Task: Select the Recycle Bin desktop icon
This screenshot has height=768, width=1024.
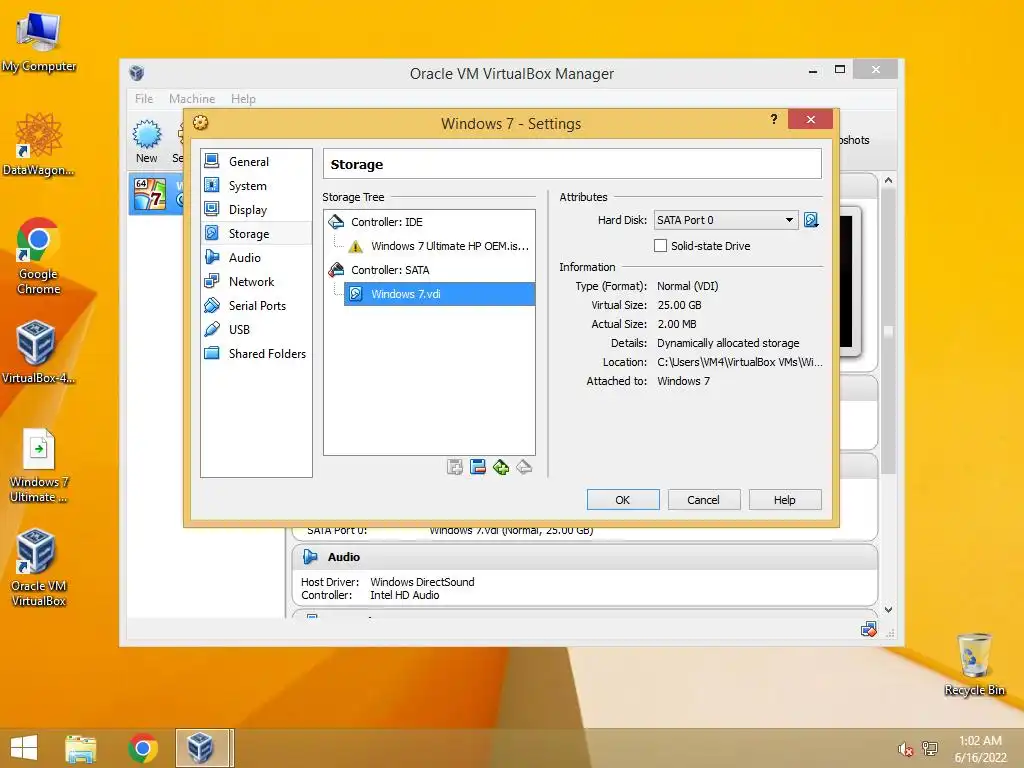Action: pos(975,664)
